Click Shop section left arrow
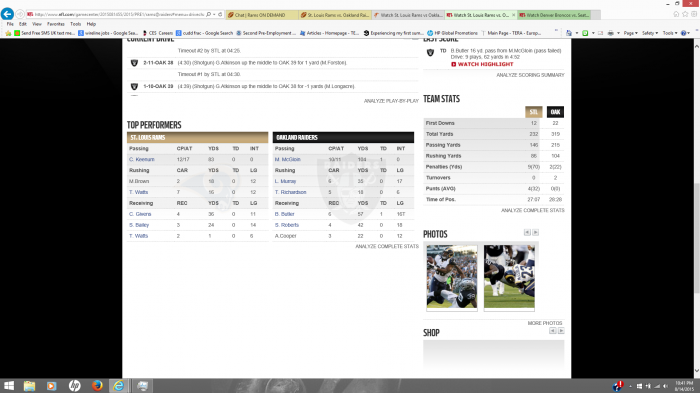Screen dimensions: 700x393 pyautogui.click(x=553, y=331)
